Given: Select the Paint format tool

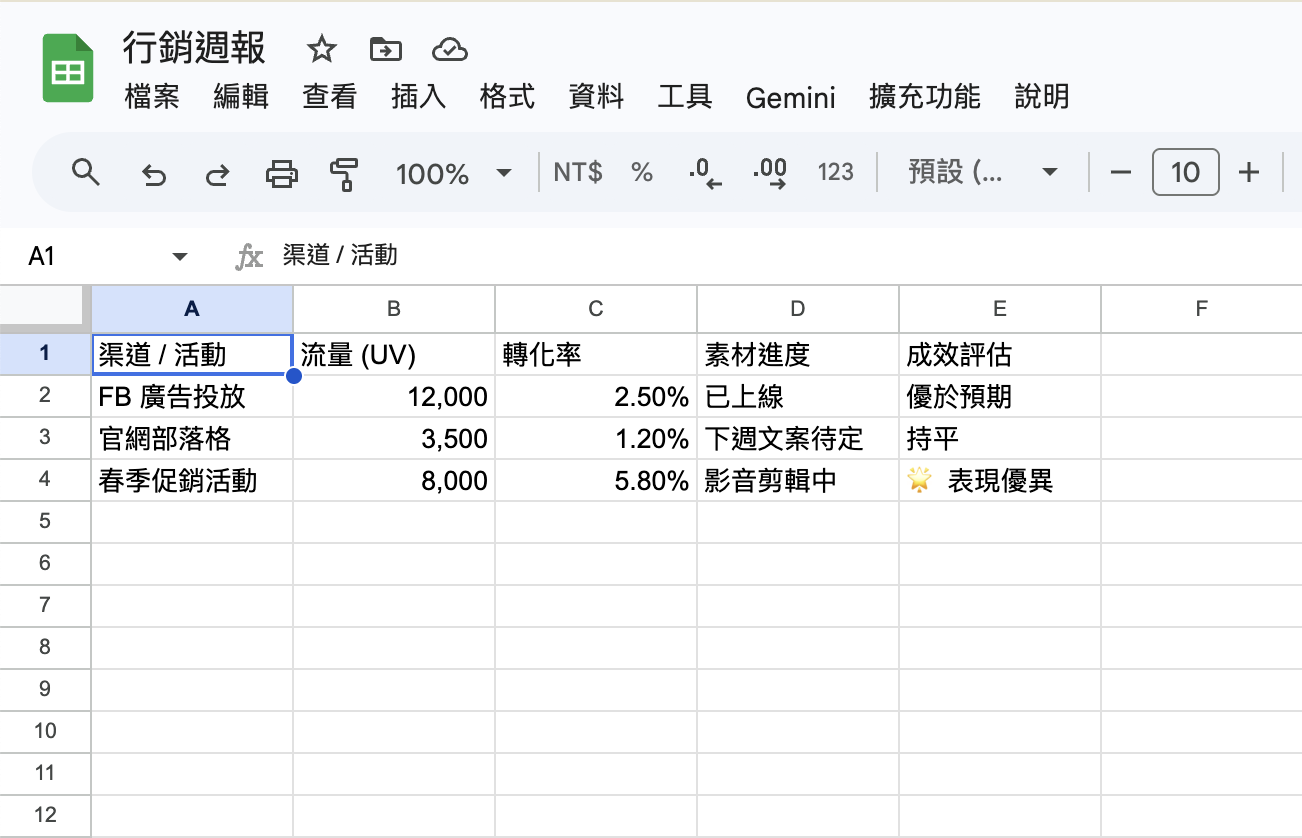Looking at the screenshot, I should (343, 172).
